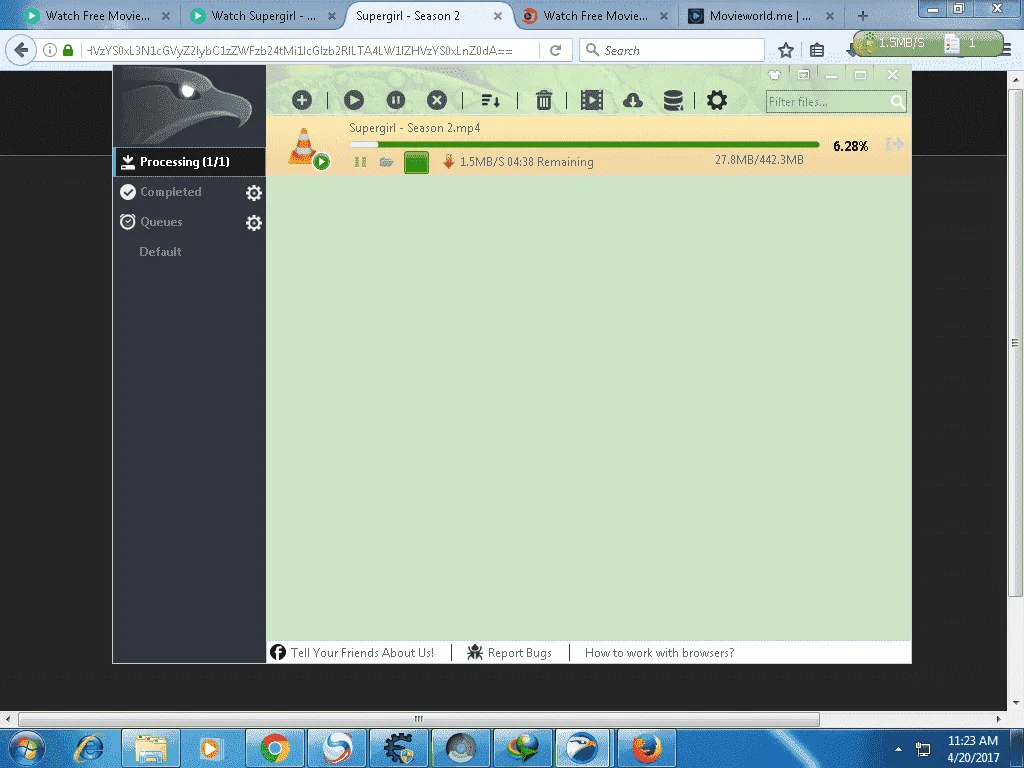Resume download using toolbar play button
The image size is (1024, 768).
pyautogui.click(x=353, y=101)
